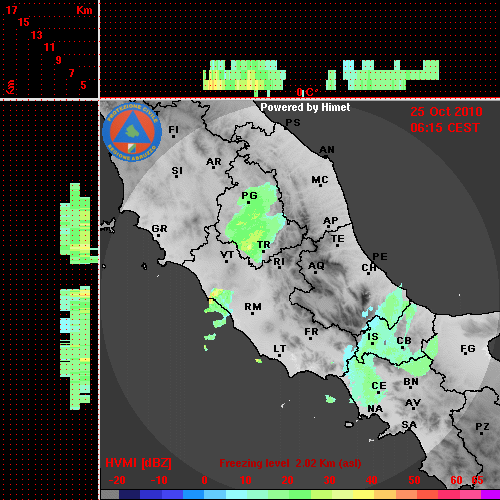500x500 pixels.
Task: Click the PG city label on map
Action: [x=249, y=196]
